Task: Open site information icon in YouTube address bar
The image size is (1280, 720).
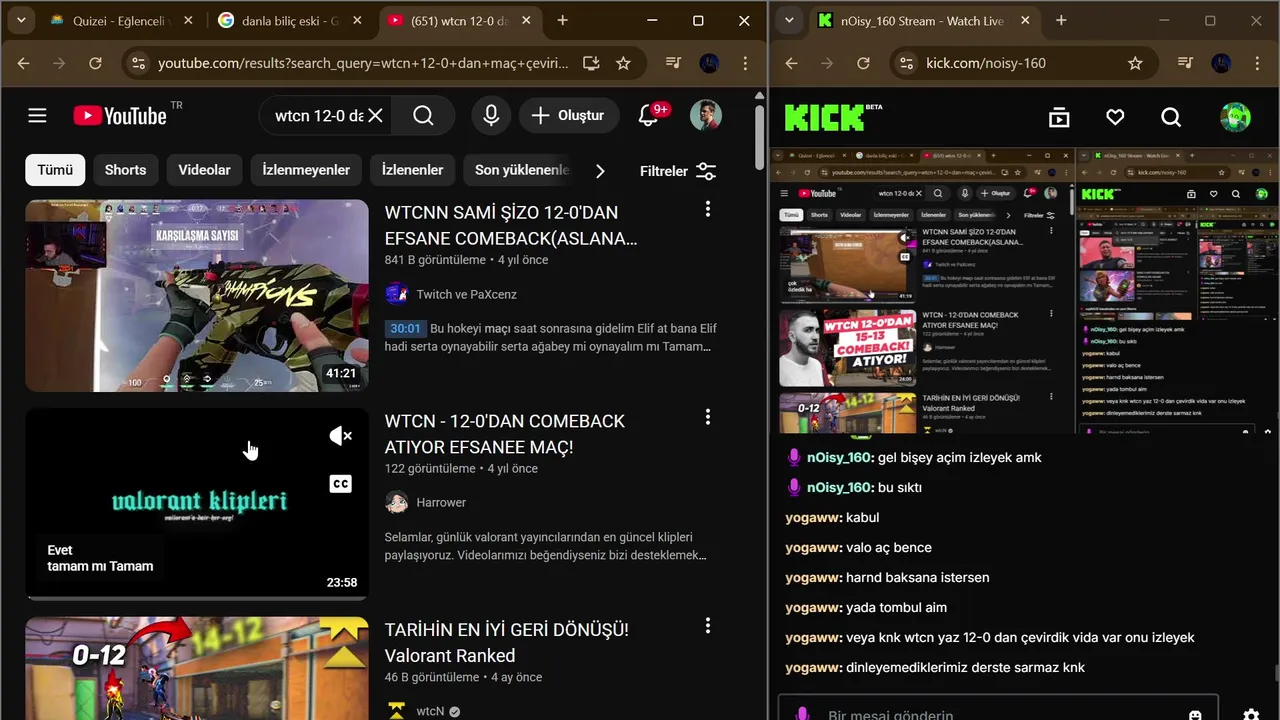Action: click(x=138, y=63)
